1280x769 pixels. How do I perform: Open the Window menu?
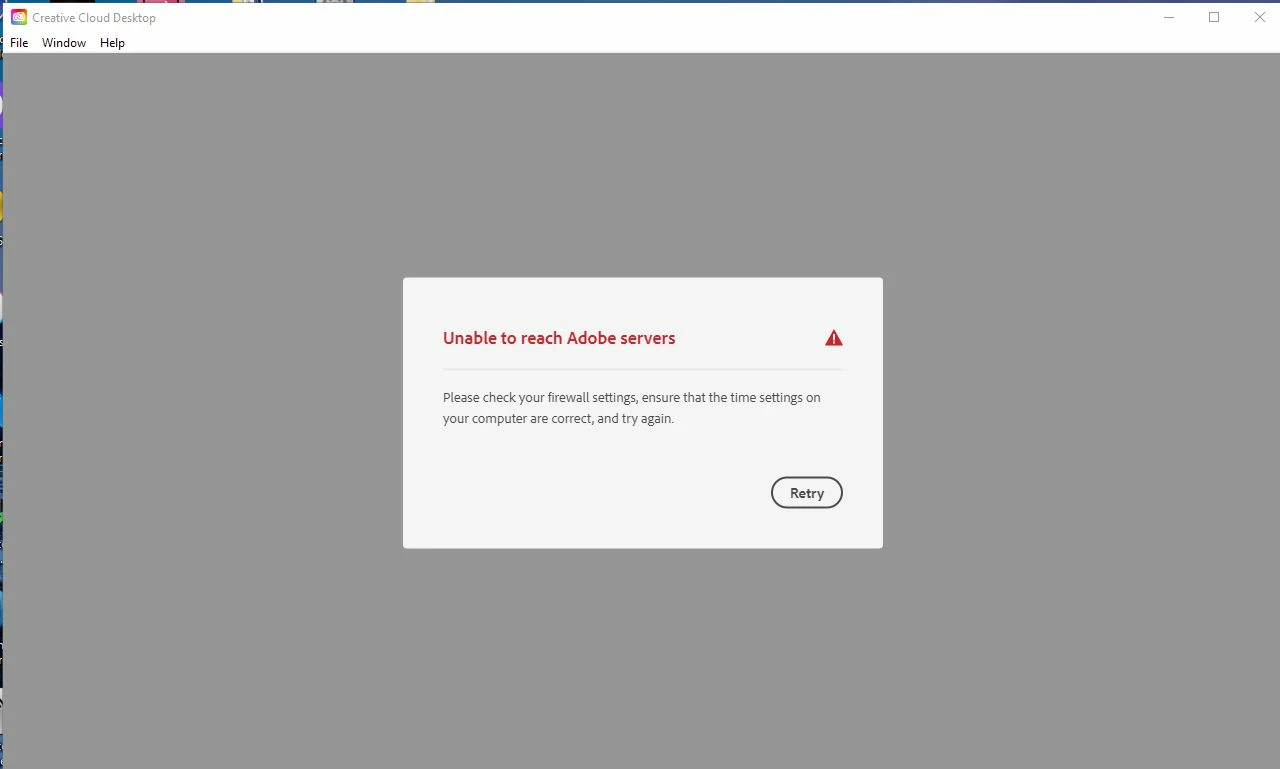64,43
